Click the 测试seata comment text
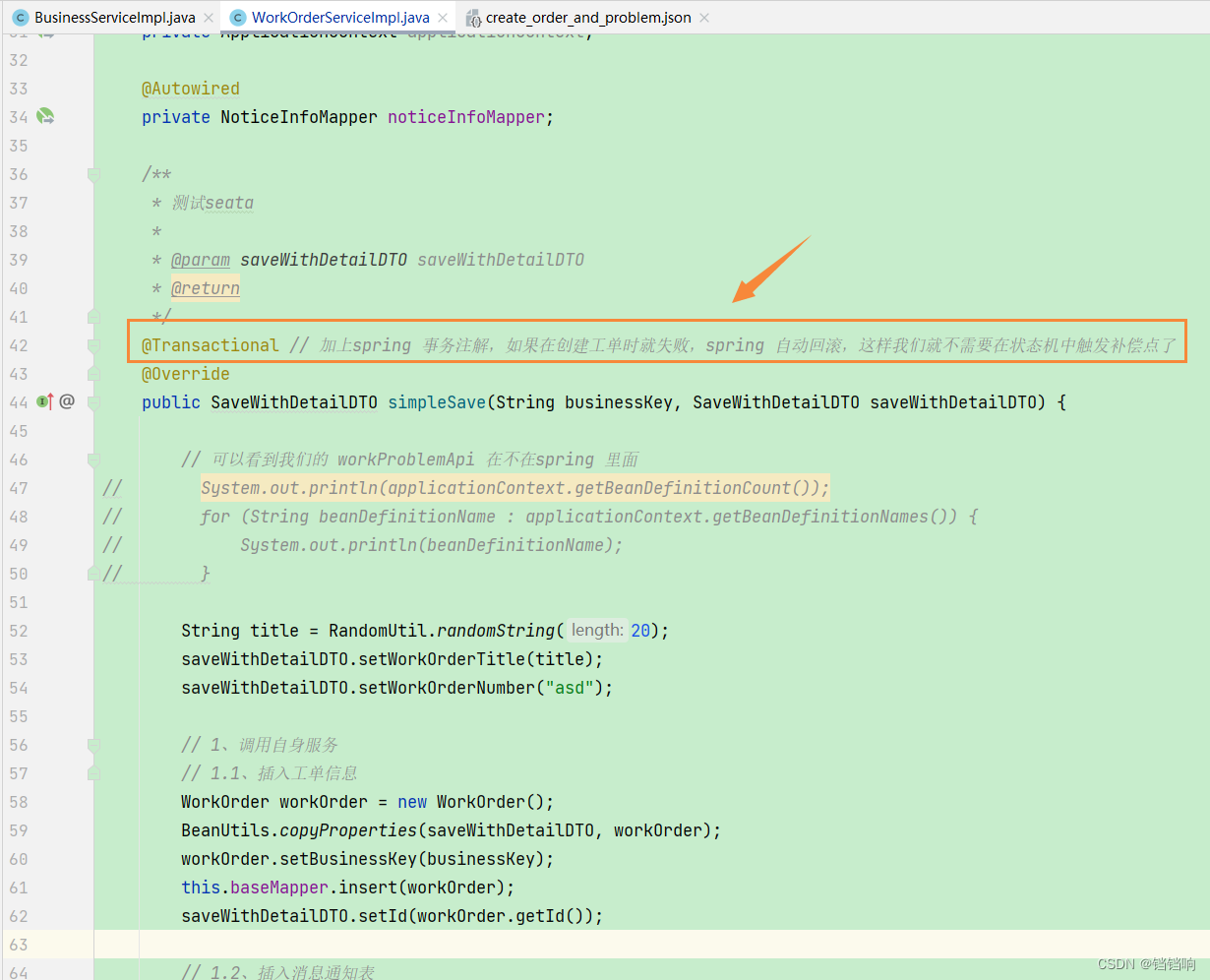1210x980 pixels. click(x=212, y=203)
